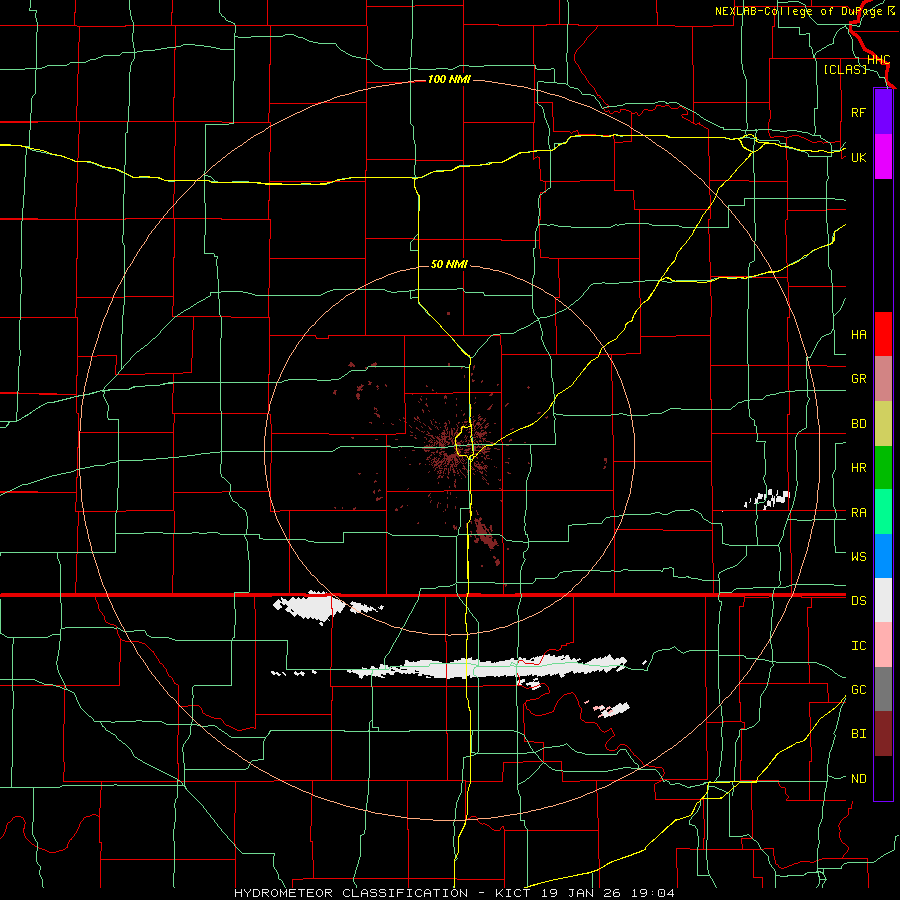The width and height of the screenshot is (900, 900).
Task: Select the red HA legend swatch
Action: (883, 334)
